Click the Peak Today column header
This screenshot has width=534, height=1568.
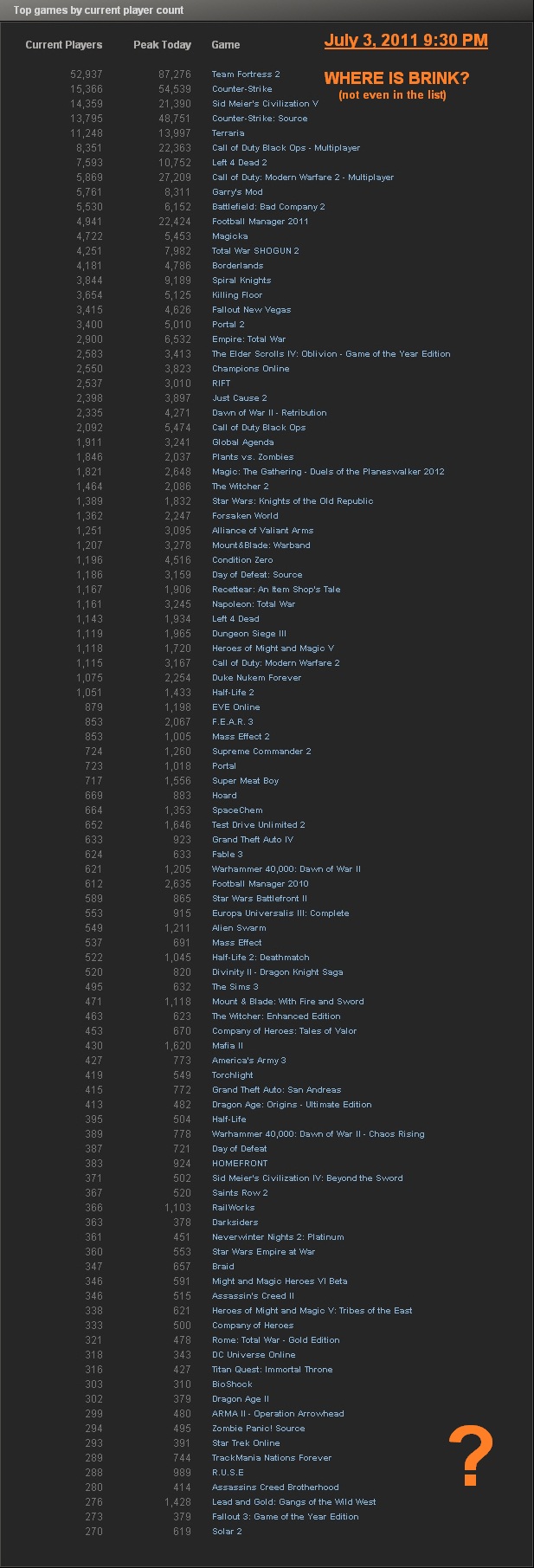tap(162, 45)
